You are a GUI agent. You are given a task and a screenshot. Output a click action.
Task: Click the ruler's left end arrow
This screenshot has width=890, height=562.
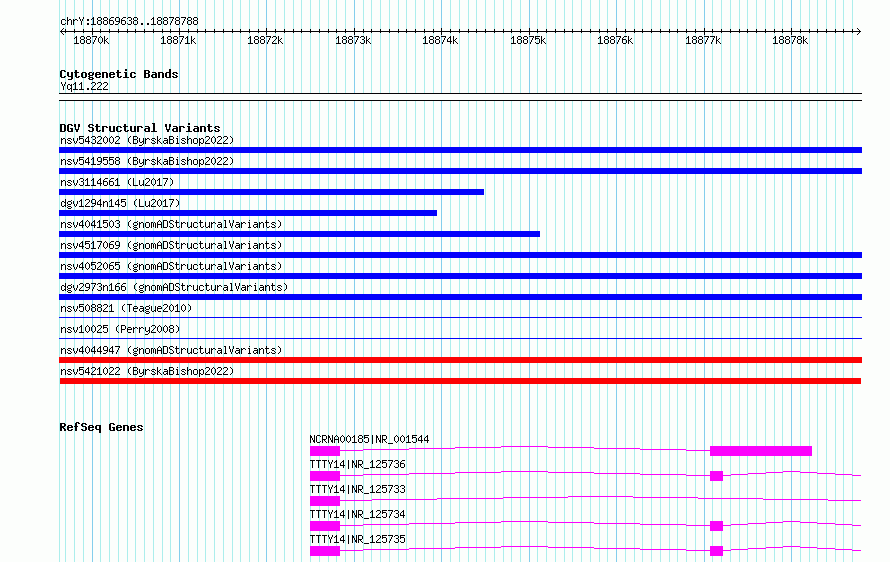[x=62, y=31]
